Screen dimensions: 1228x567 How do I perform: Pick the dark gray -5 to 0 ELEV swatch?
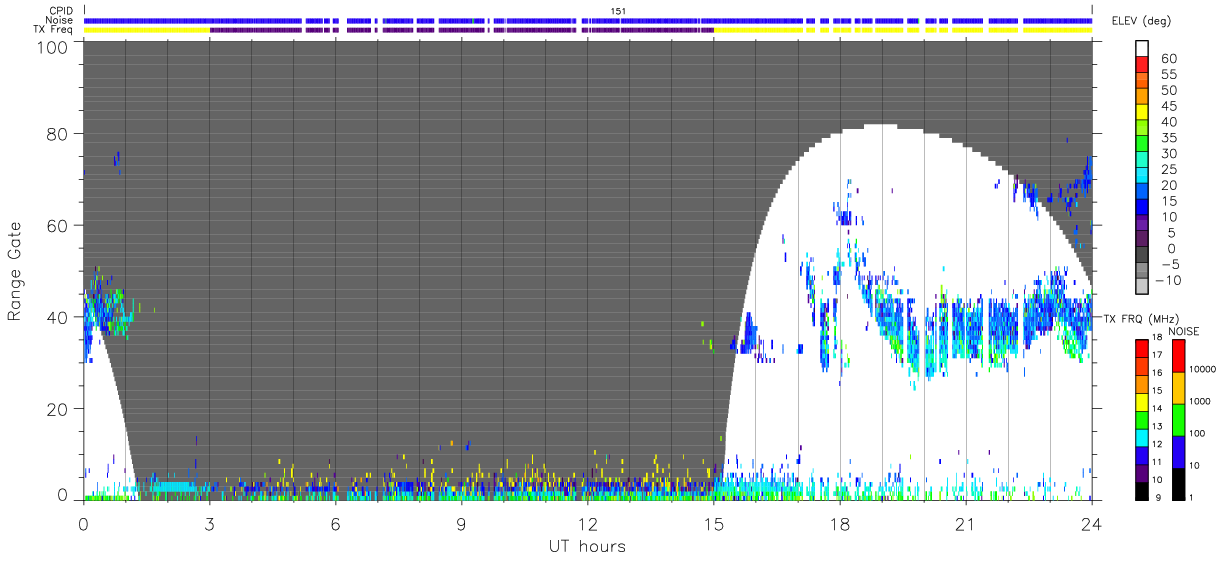pyautogui.click(x=1142, y=256)
